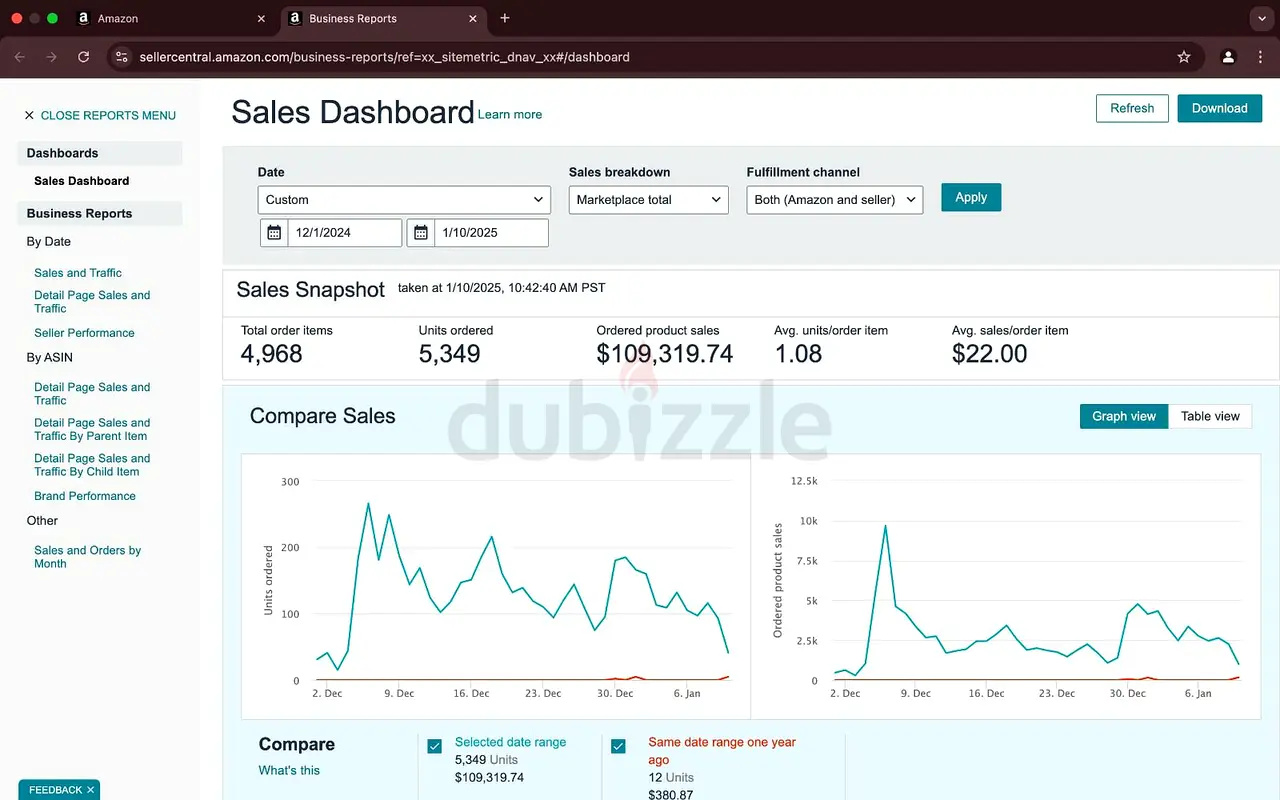Viewport: 1280px width, 800px height.
Task: Expand the Sales breakdown dropdown
Action: (x=649, y=200)
